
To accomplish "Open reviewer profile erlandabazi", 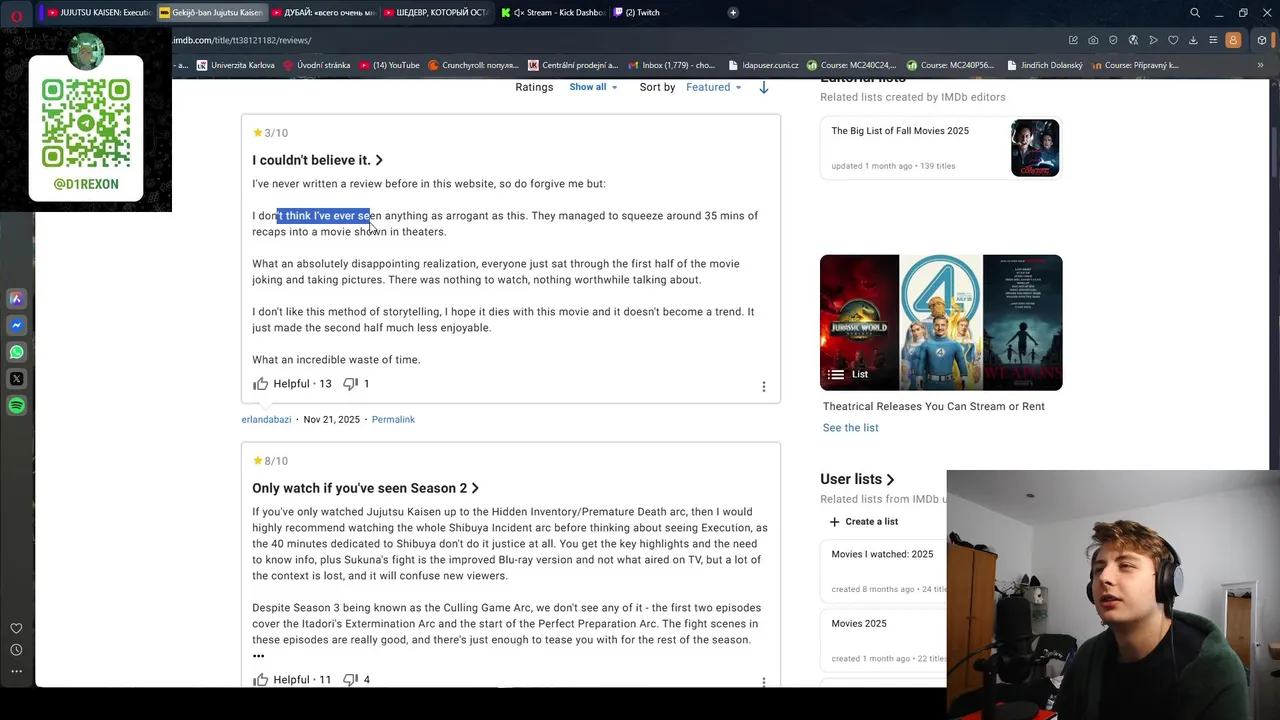I will pos(266,420).
